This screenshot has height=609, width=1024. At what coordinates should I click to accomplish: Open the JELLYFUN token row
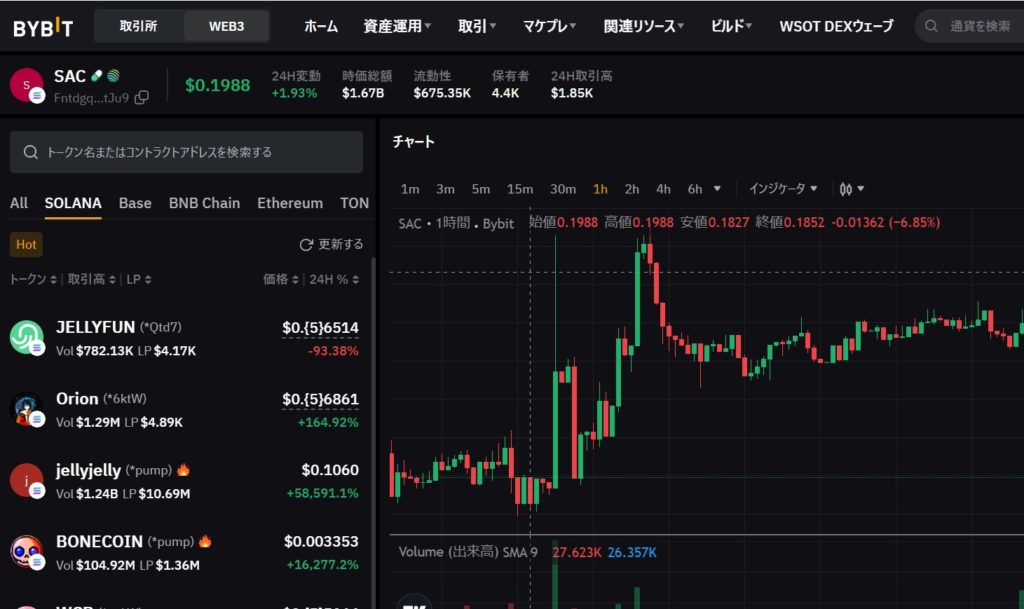point(184,338)
